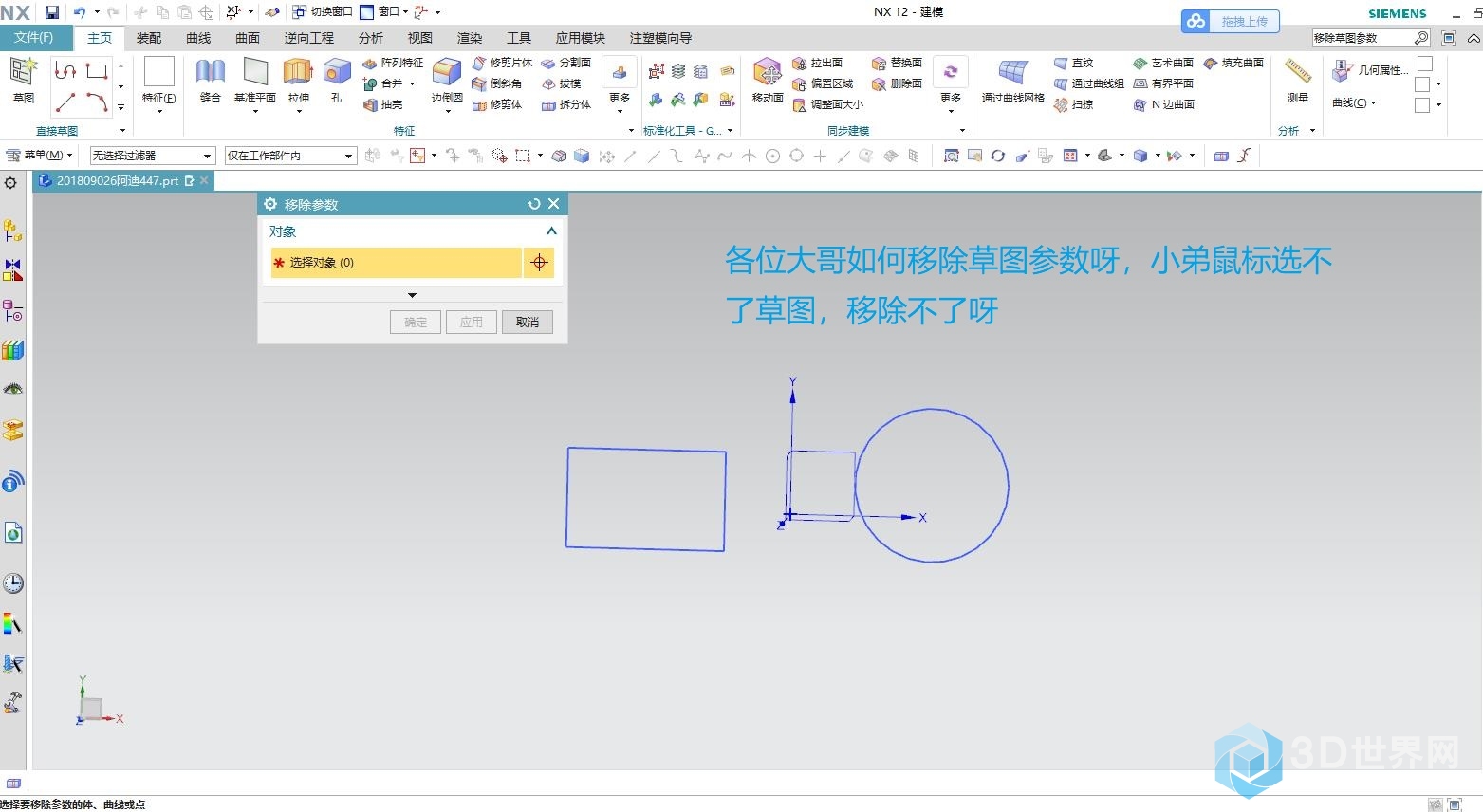Open the selection filter dropdown (无选择过滤器)
This screenshot has height=812, width=1483.
coord(152,156)
